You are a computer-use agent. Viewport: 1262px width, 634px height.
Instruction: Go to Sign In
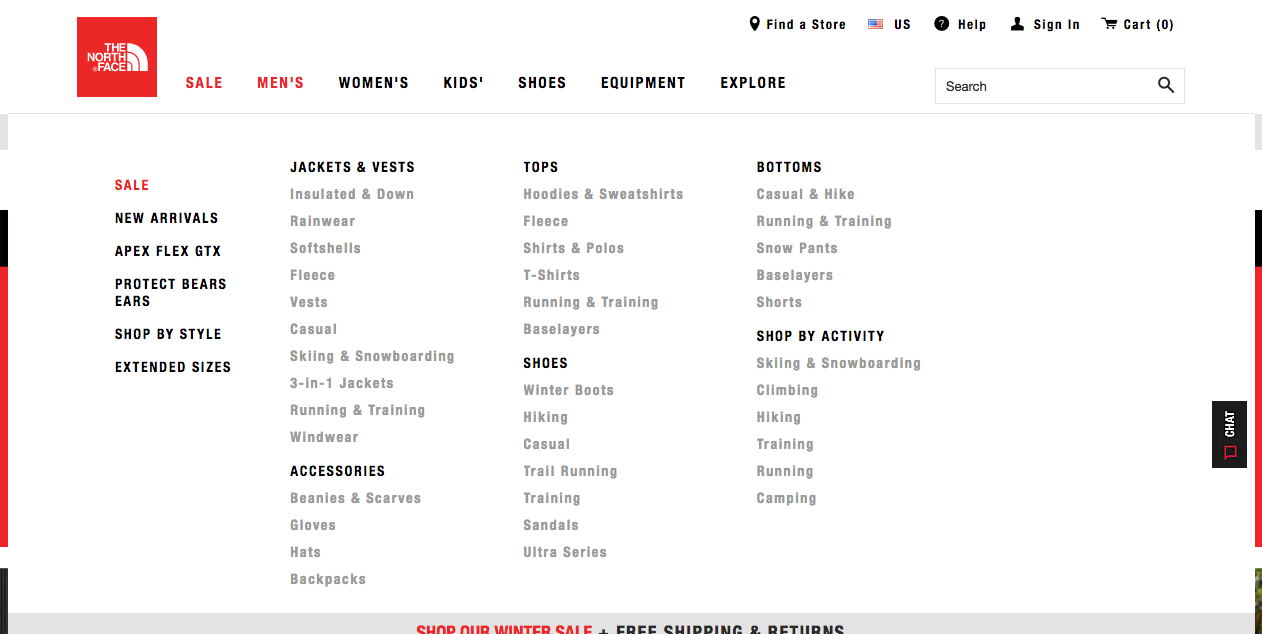(x=1057, y=25)
